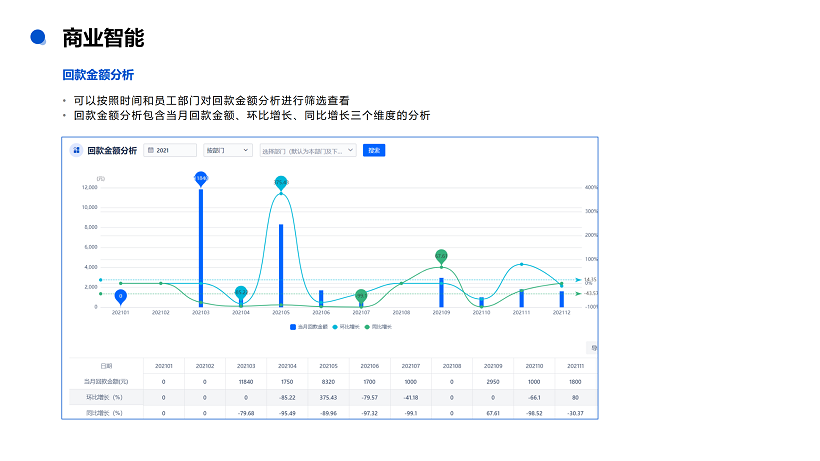Click the calendar icon in the year field

(x=151, y=151)
